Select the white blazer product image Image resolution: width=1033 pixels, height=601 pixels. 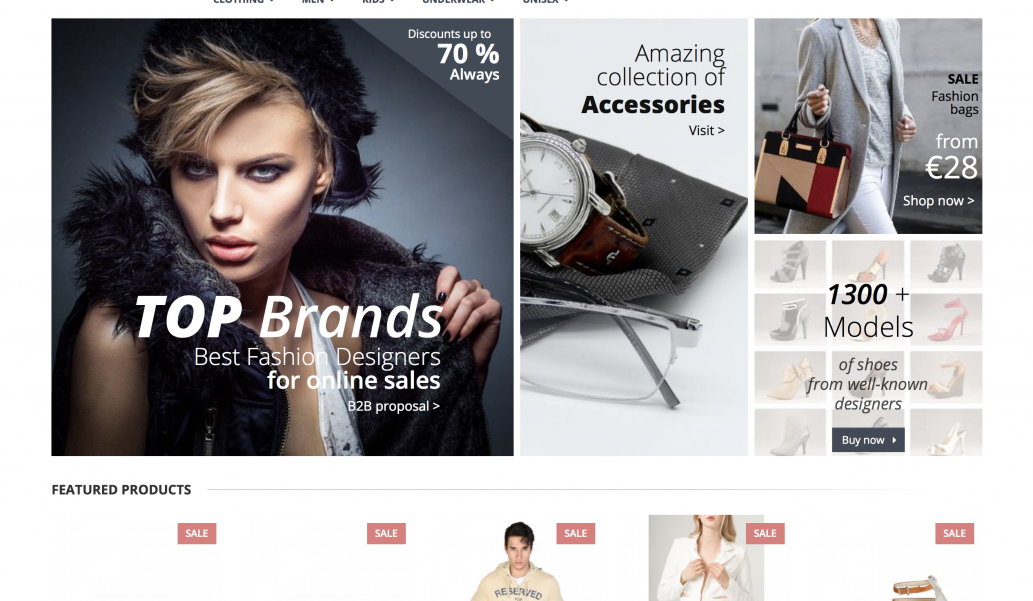(706, 558)
